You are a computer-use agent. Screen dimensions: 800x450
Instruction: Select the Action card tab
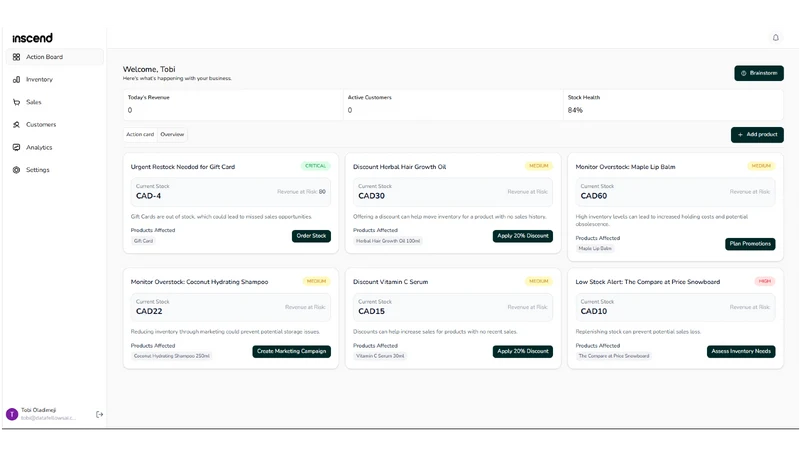tap(140, 134)
